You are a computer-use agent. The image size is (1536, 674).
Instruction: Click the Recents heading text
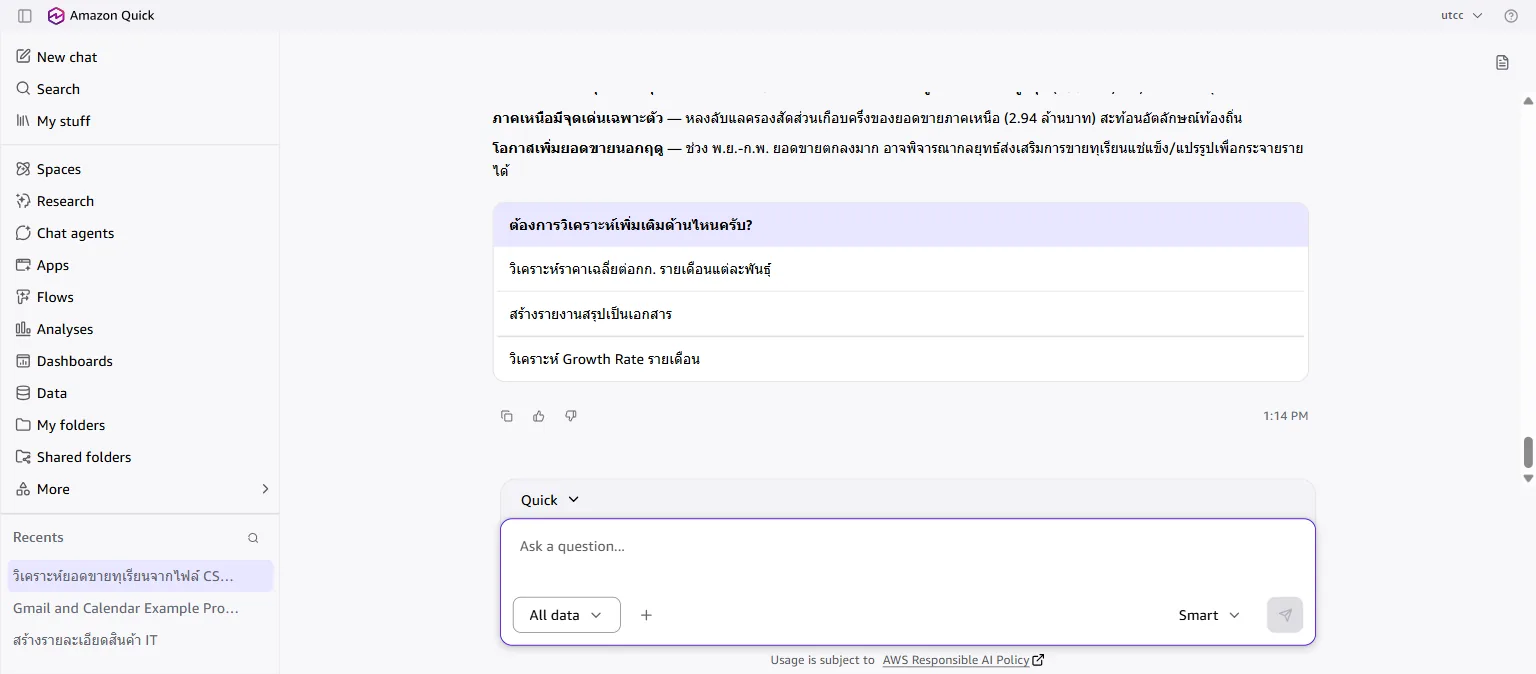(x=38, y=538)
